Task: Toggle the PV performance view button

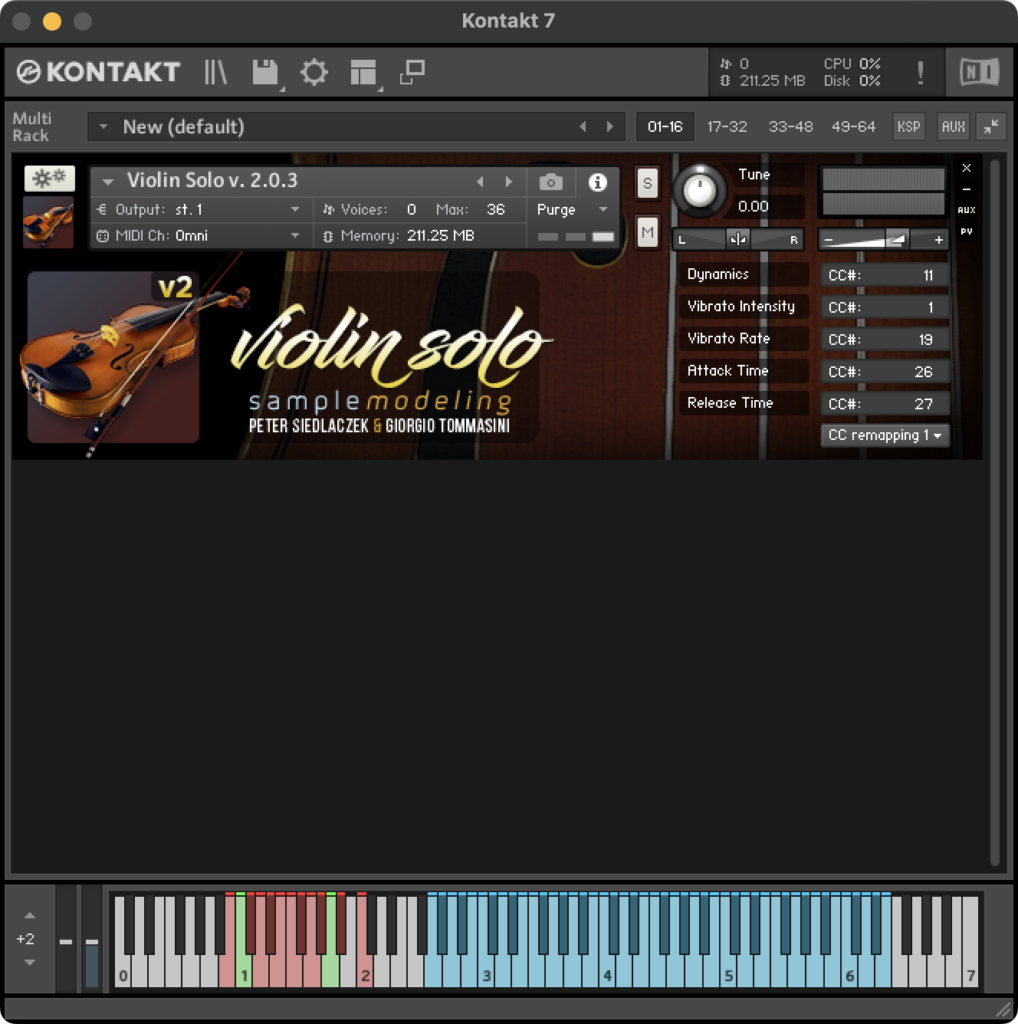Action: 966,232
